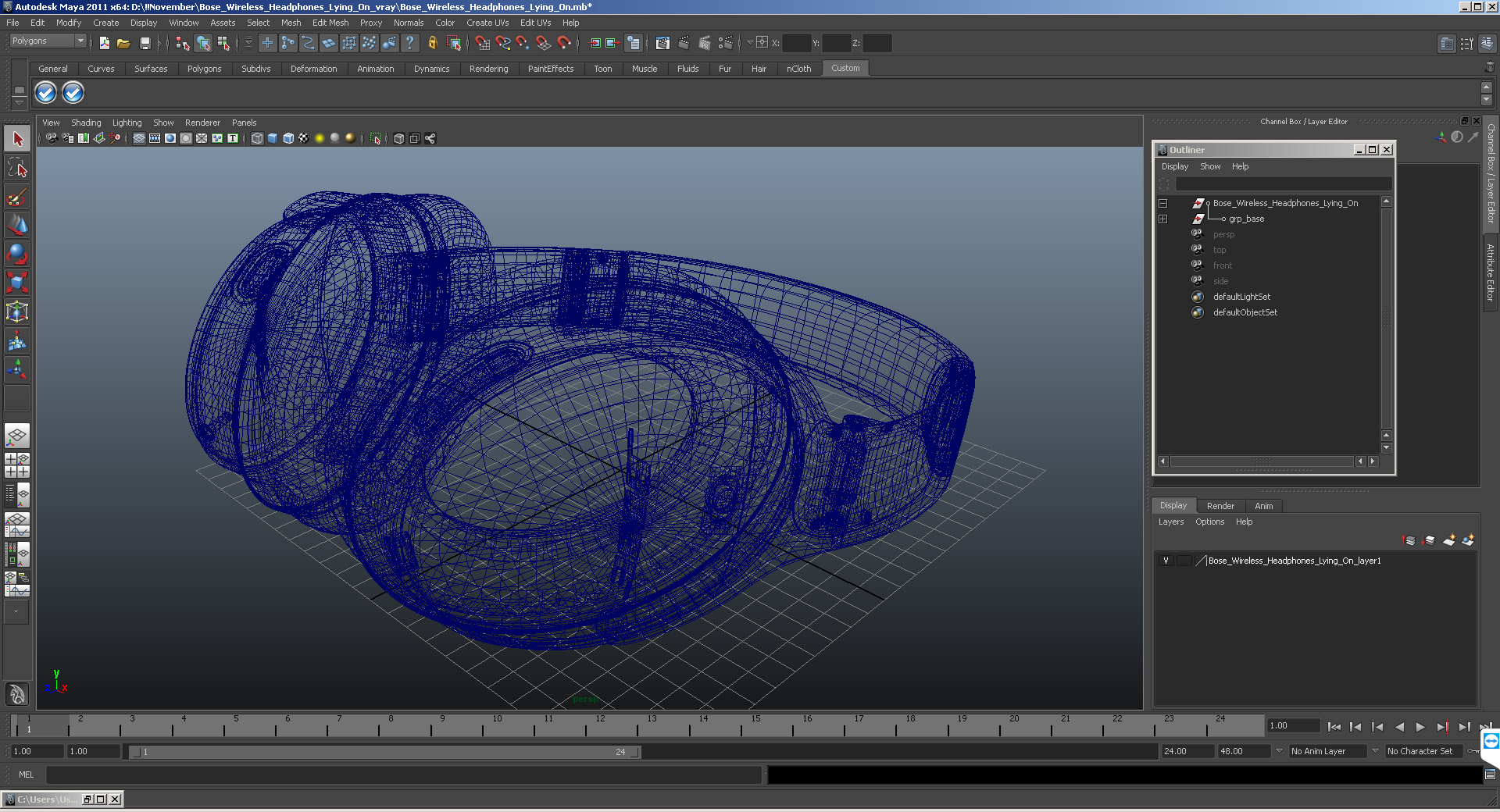Open render settings clapper dots icon
Screen dimensions: 1500x812
726,43
